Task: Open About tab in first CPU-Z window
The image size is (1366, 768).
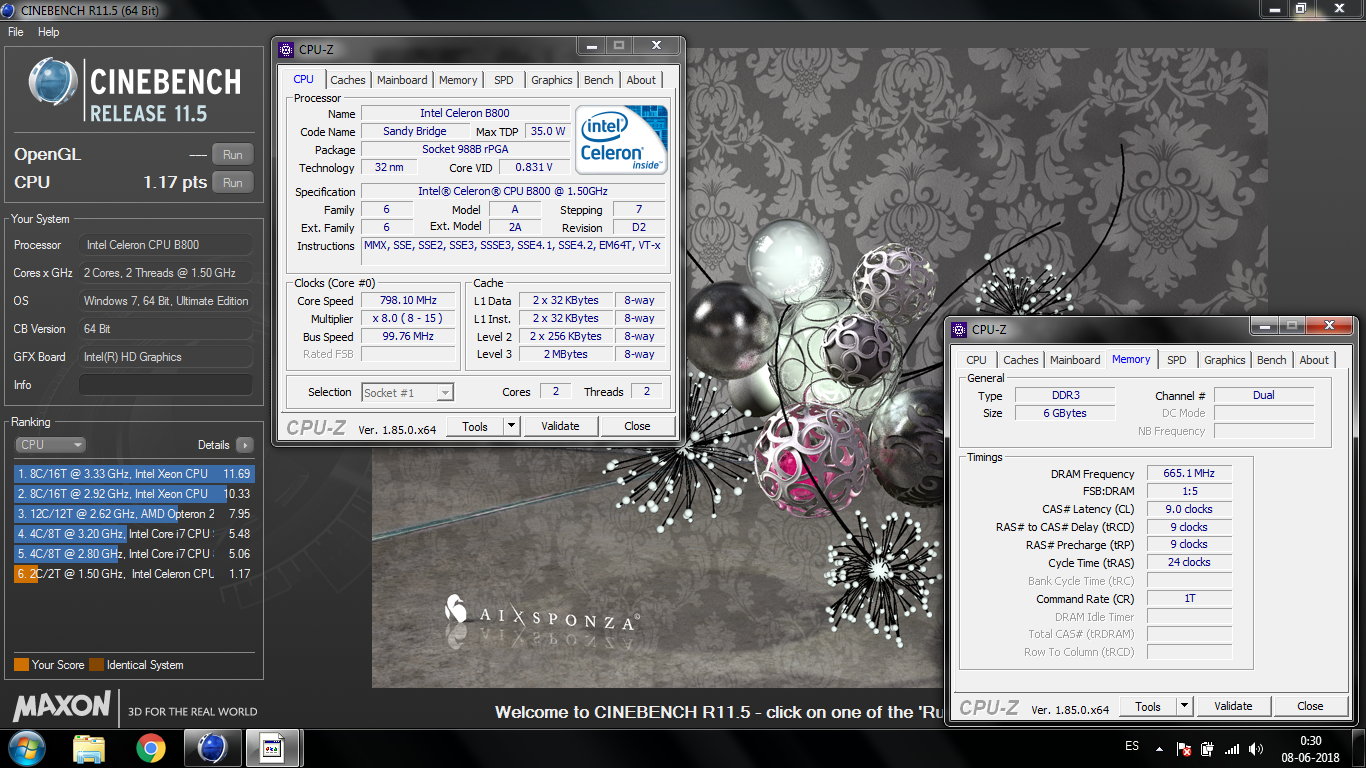Action: [642, 80]
